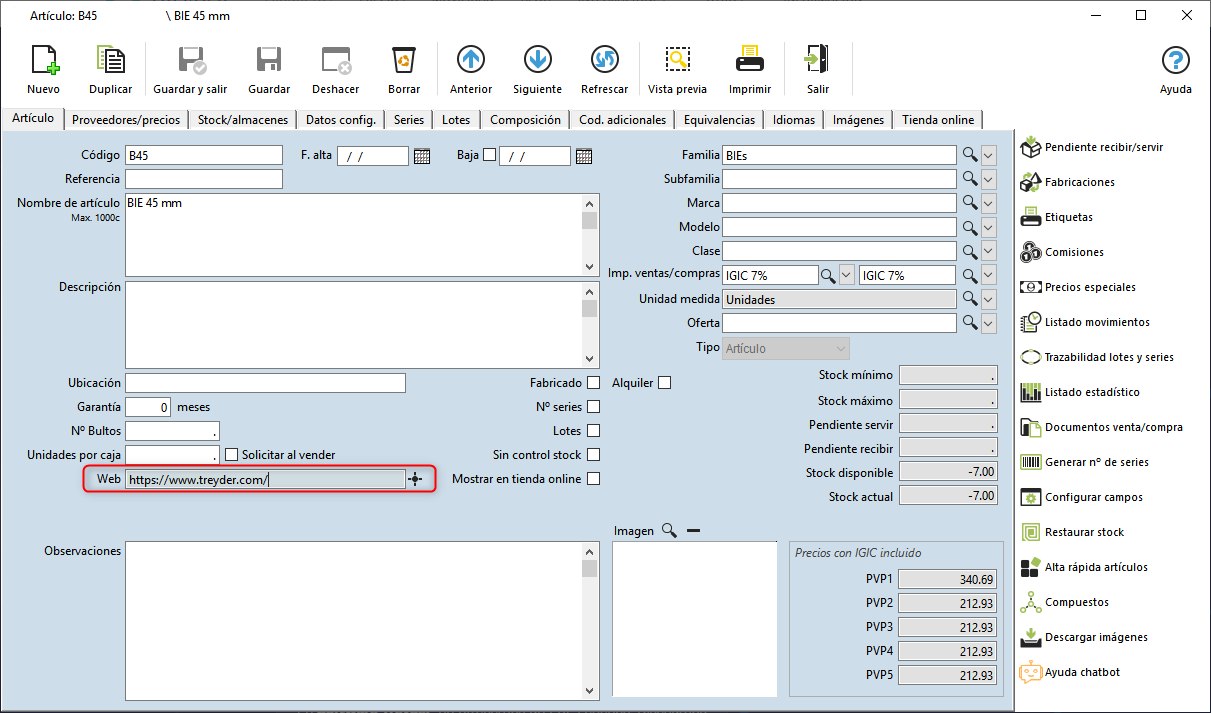Remove the image with minus icon
The height and width of the screenshot is (713, 1211).
click(x=693, y=531)
